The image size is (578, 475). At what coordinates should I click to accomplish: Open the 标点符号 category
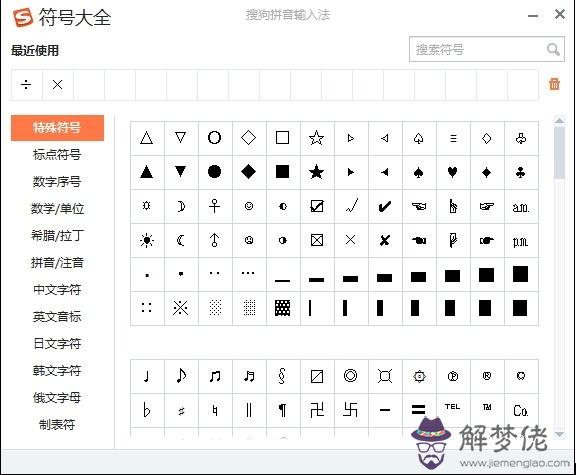pyautogui.click(x=57, y=154)
